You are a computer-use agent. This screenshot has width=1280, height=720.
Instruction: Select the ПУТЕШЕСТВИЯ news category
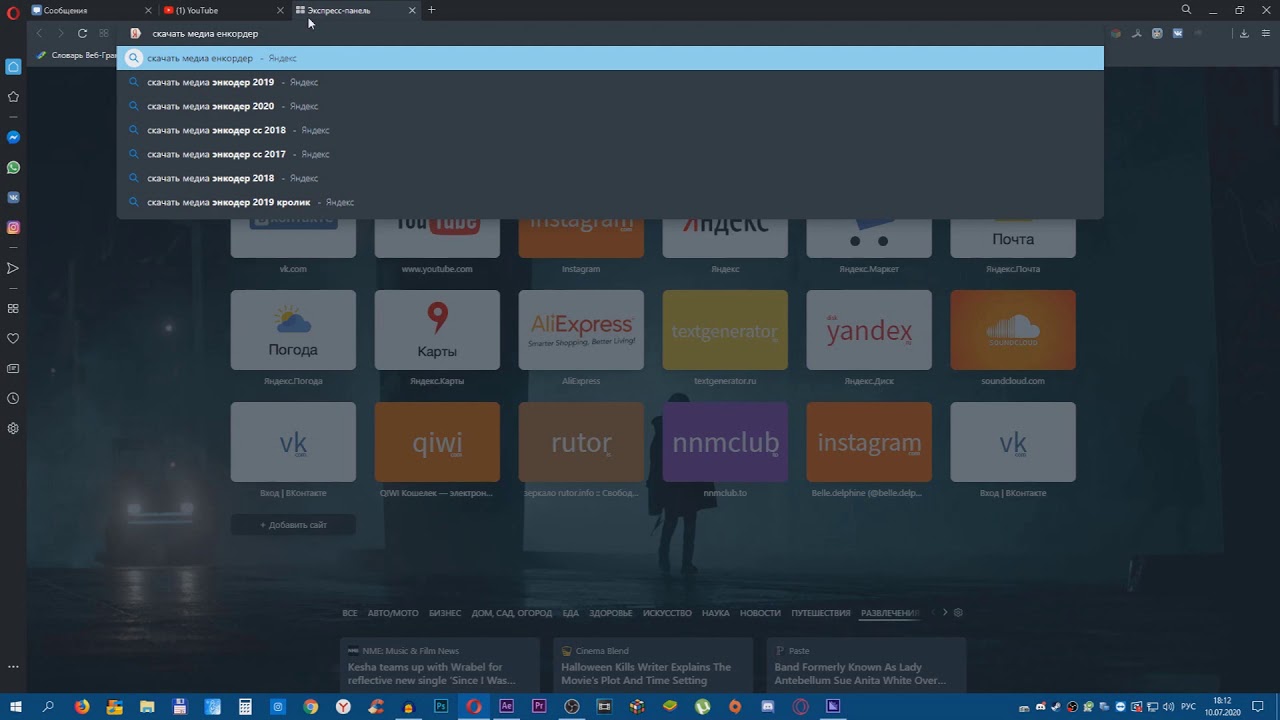[820, 613]
